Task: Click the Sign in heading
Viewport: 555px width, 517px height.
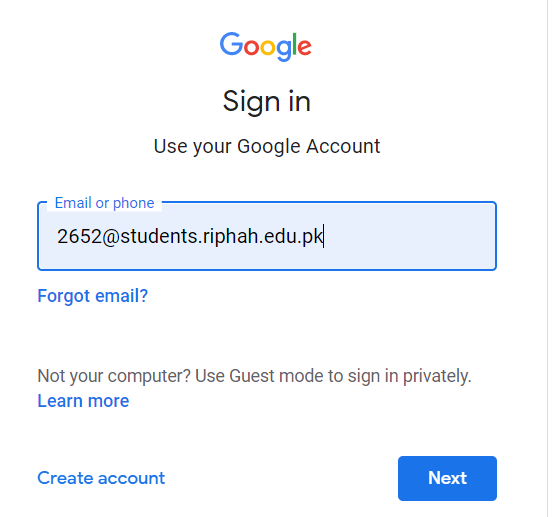Action: point(267,102)
